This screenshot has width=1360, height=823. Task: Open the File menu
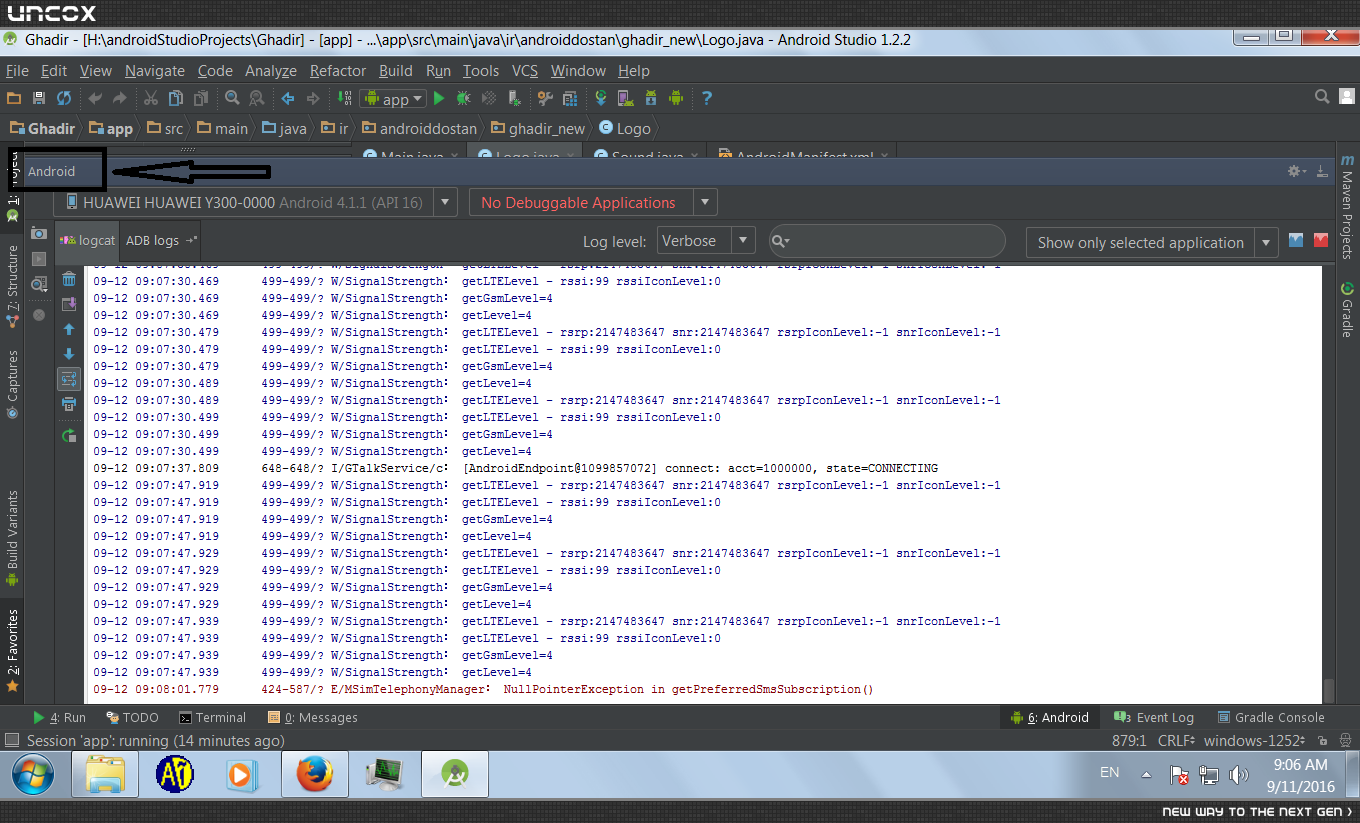17,71
